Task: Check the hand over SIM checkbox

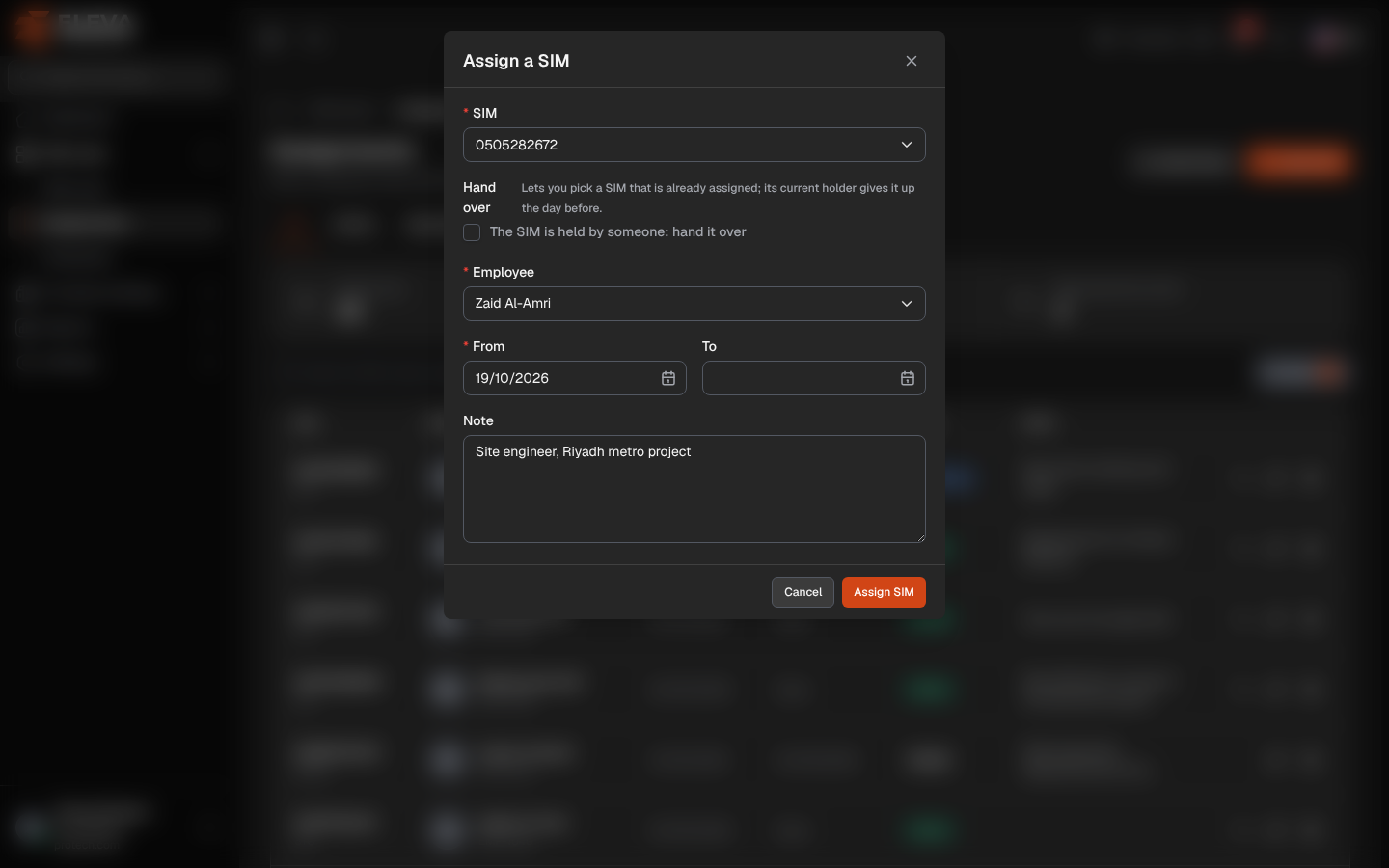Action: point(472,232)
